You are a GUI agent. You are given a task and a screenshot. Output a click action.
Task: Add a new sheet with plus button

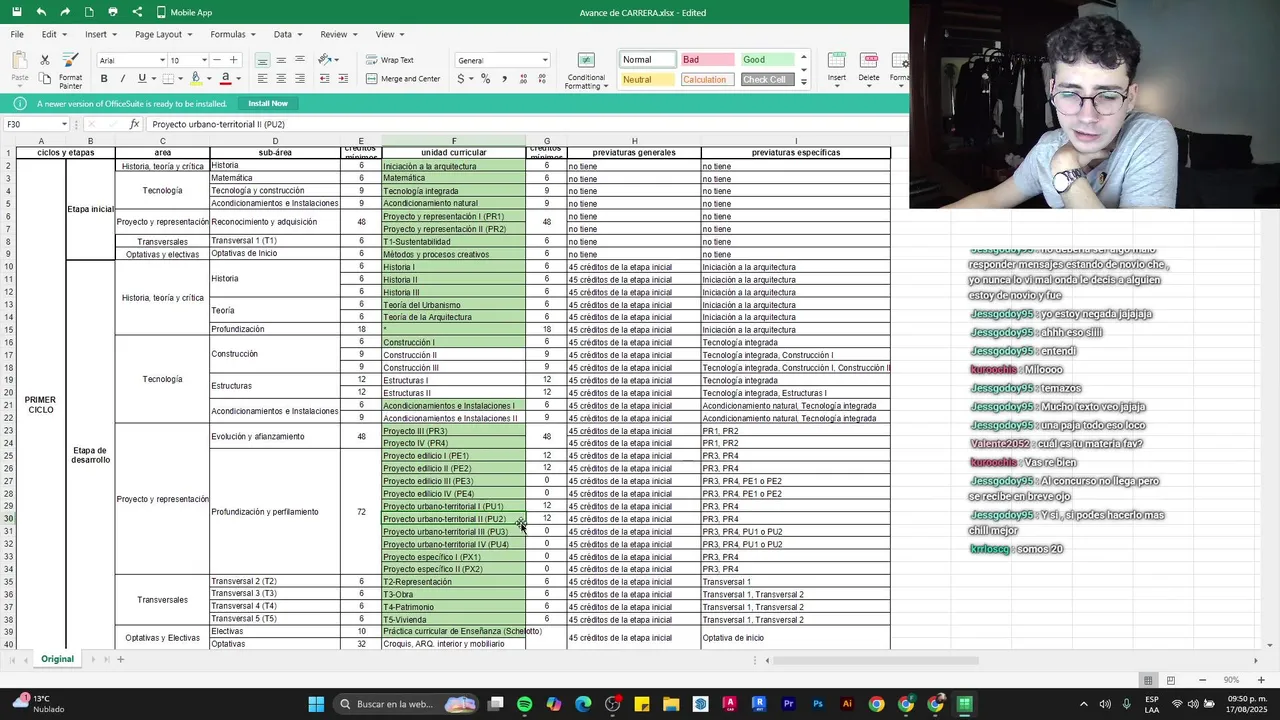(120, 659)
